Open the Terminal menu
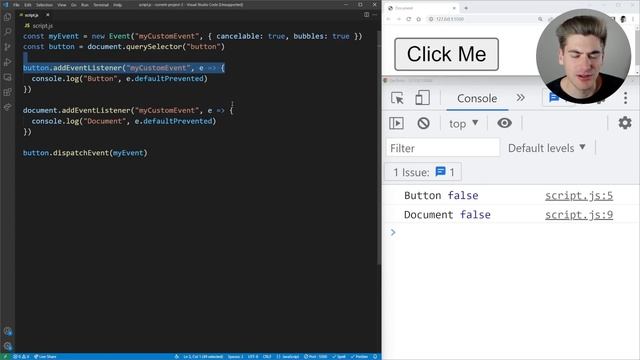Screen dimensions: 640x360 (101, 5)
